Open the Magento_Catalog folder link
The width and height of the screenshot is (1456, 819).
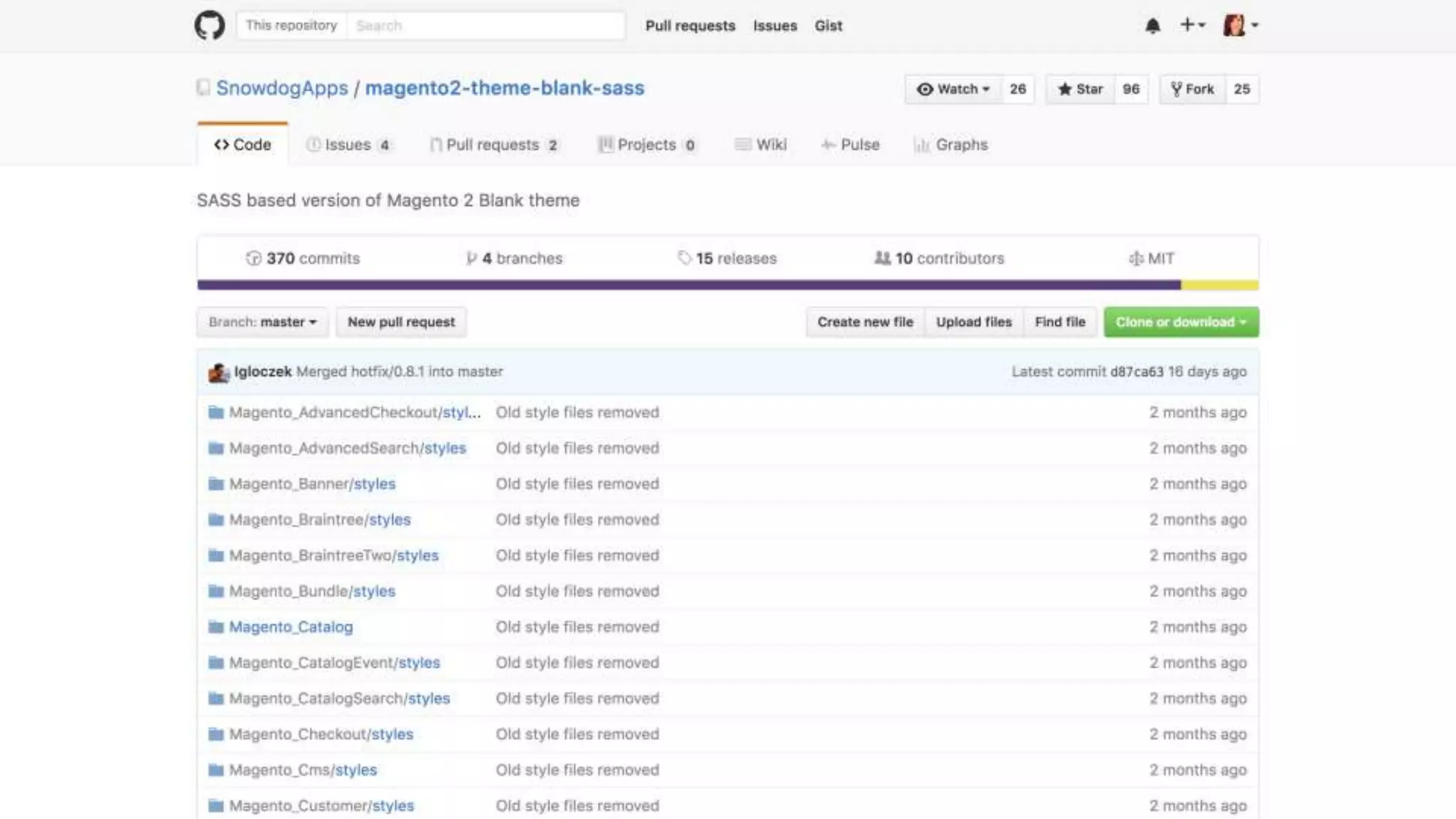291,627
